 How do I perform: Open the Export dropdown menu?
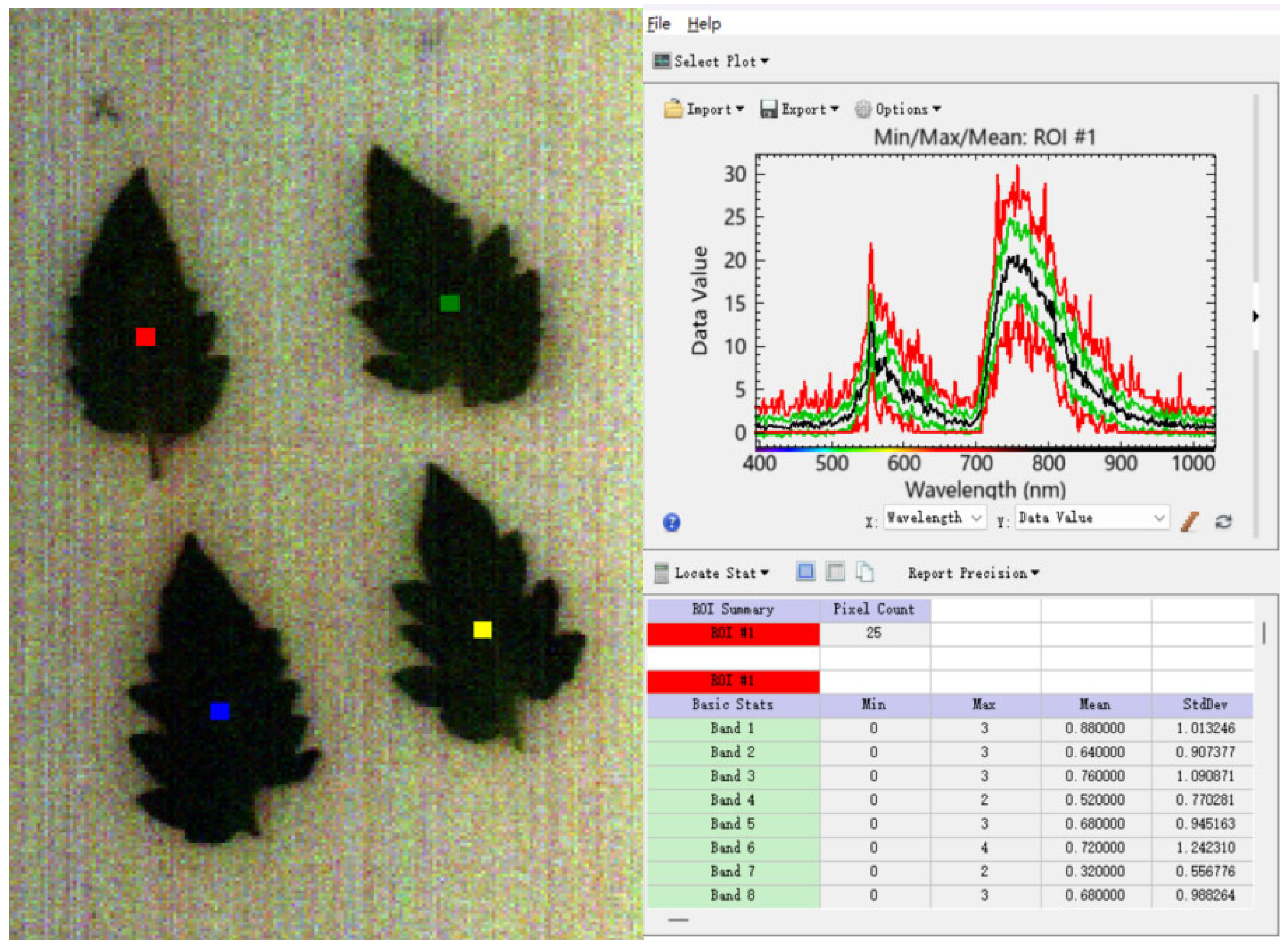[x=799, y=109]
